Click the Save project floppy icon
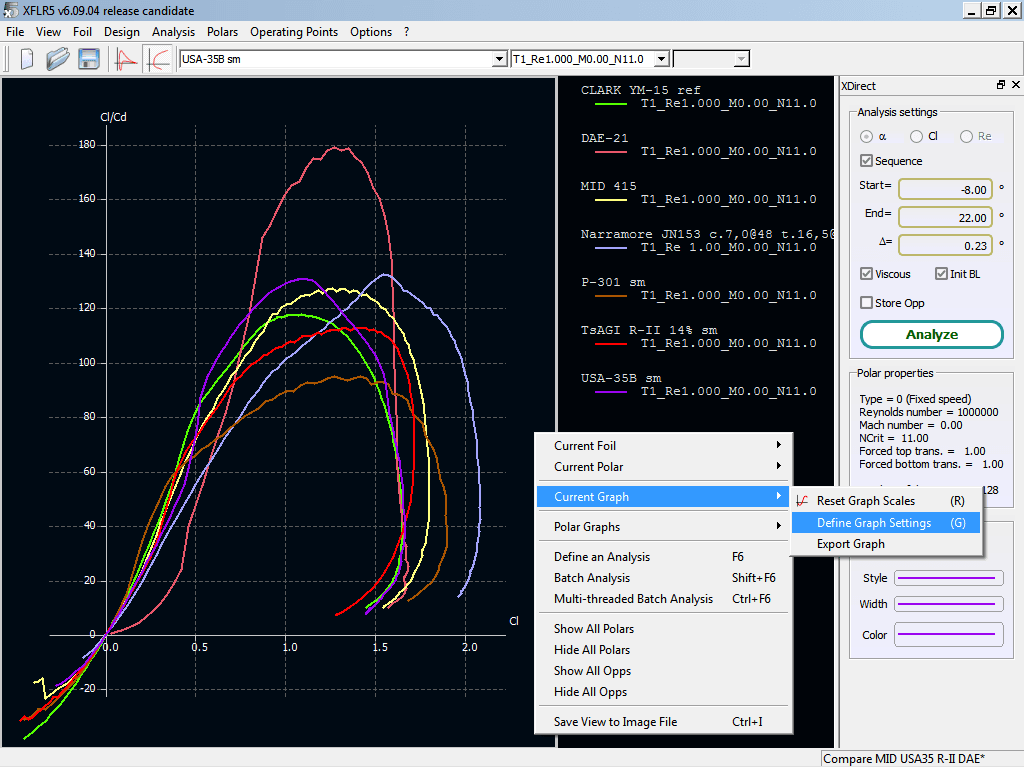This screenshot has width=1028, height=772. coord(88,59)
